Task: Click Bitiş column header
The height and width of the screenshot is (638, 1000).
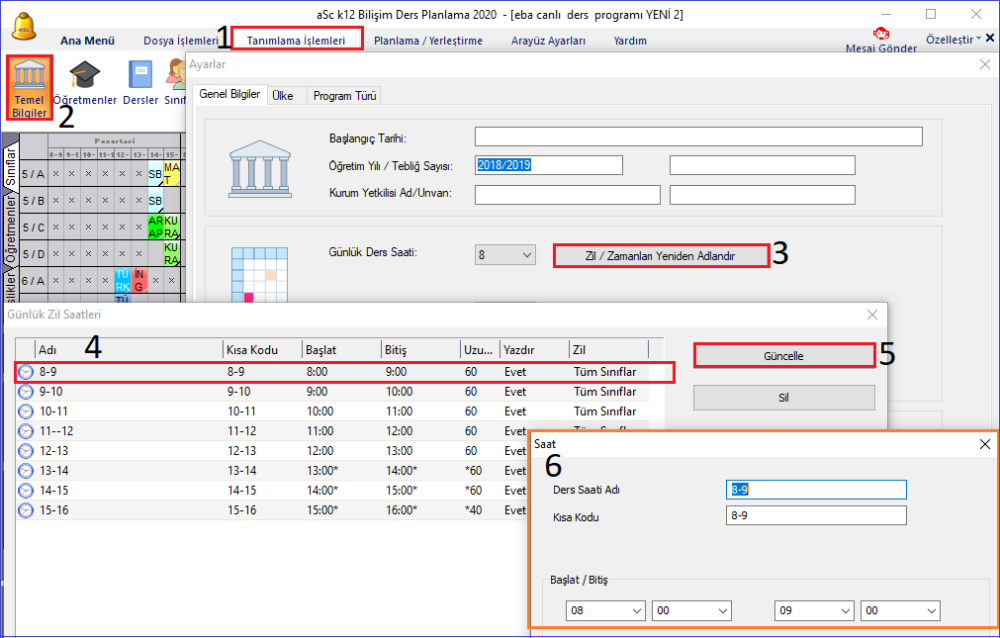Action: [x=420, y=350]
